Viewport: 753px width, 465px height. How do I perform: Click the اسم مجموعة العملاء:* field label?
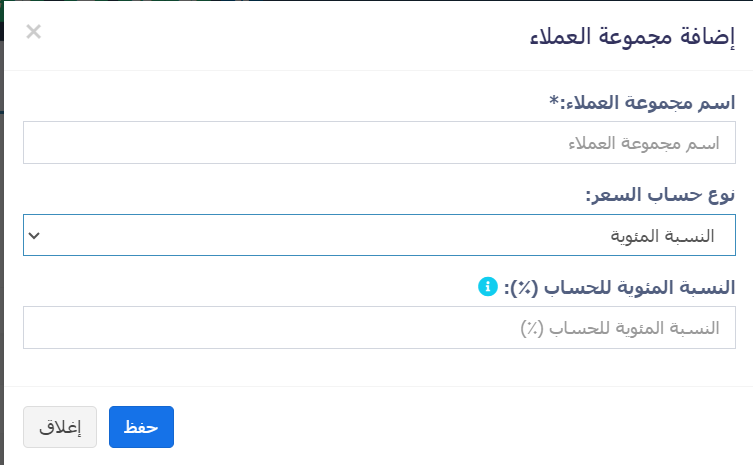point(642,102)
